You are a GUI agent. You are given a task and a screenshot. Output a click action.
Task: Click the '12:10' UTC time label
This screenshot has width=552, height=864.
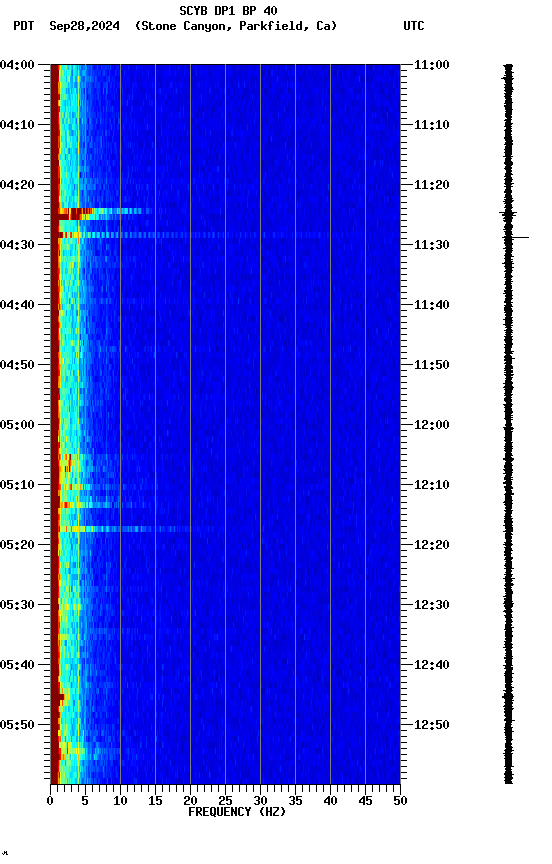(432, 485)
